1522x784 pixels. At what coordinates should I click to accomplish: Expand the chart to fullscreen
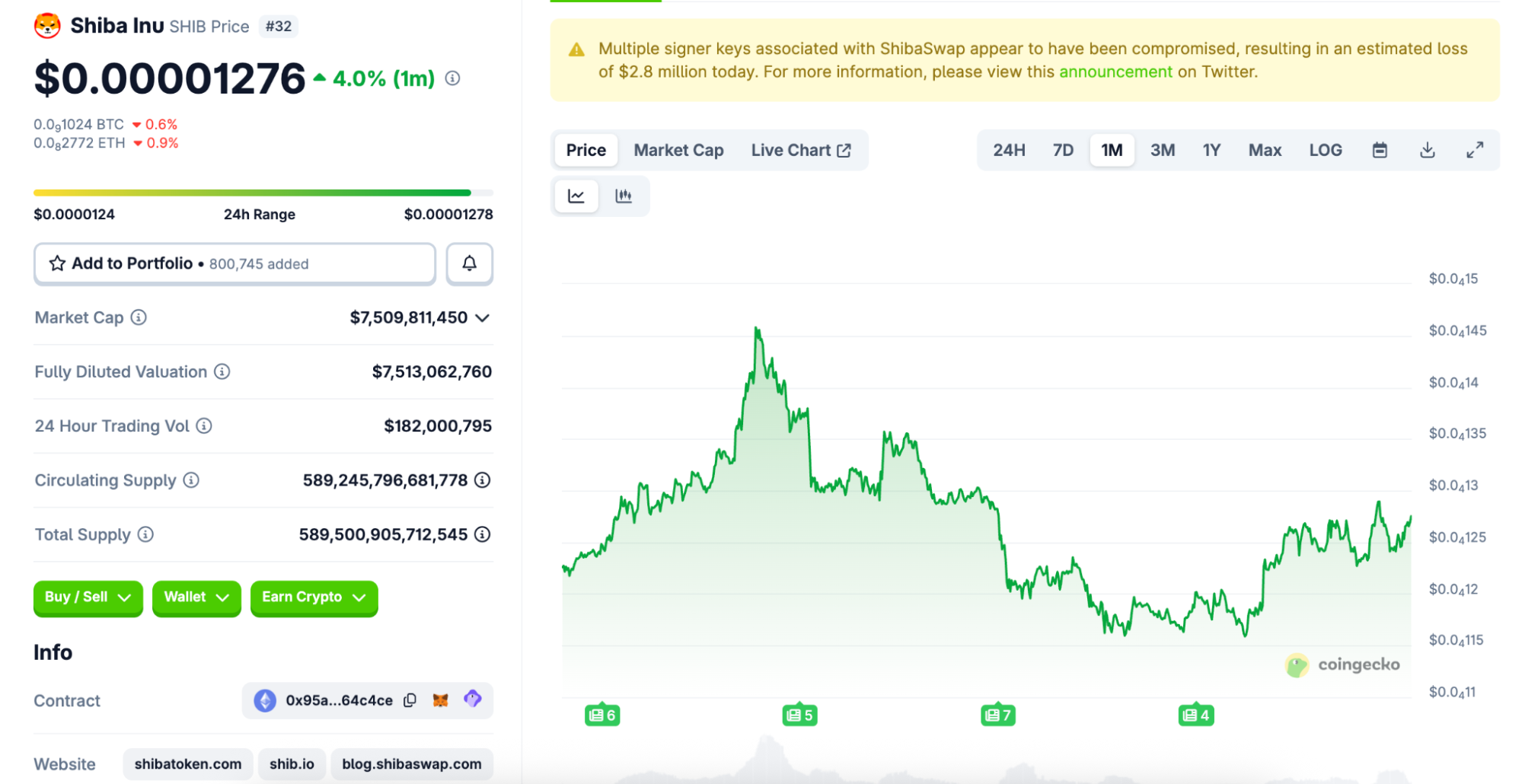click(1474, 150)
